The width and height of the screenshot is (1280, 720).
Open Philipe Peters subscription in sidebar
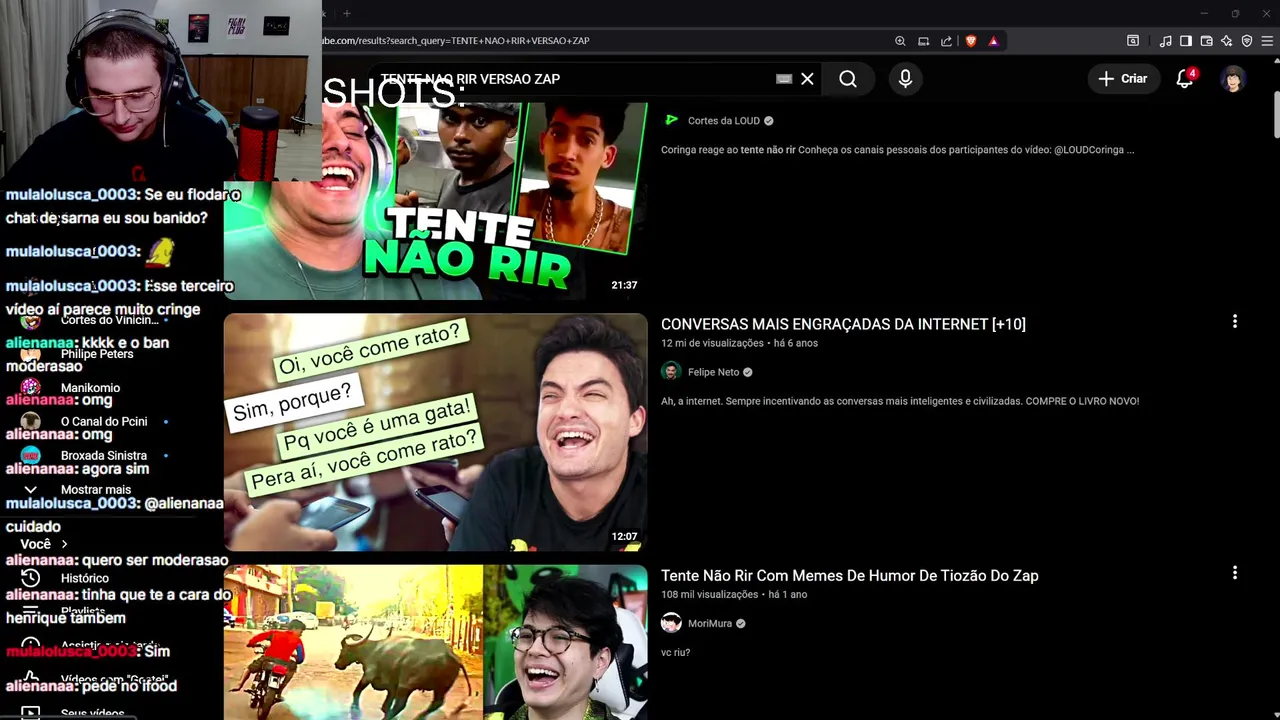pyautogui.click(x=96, y=354)
